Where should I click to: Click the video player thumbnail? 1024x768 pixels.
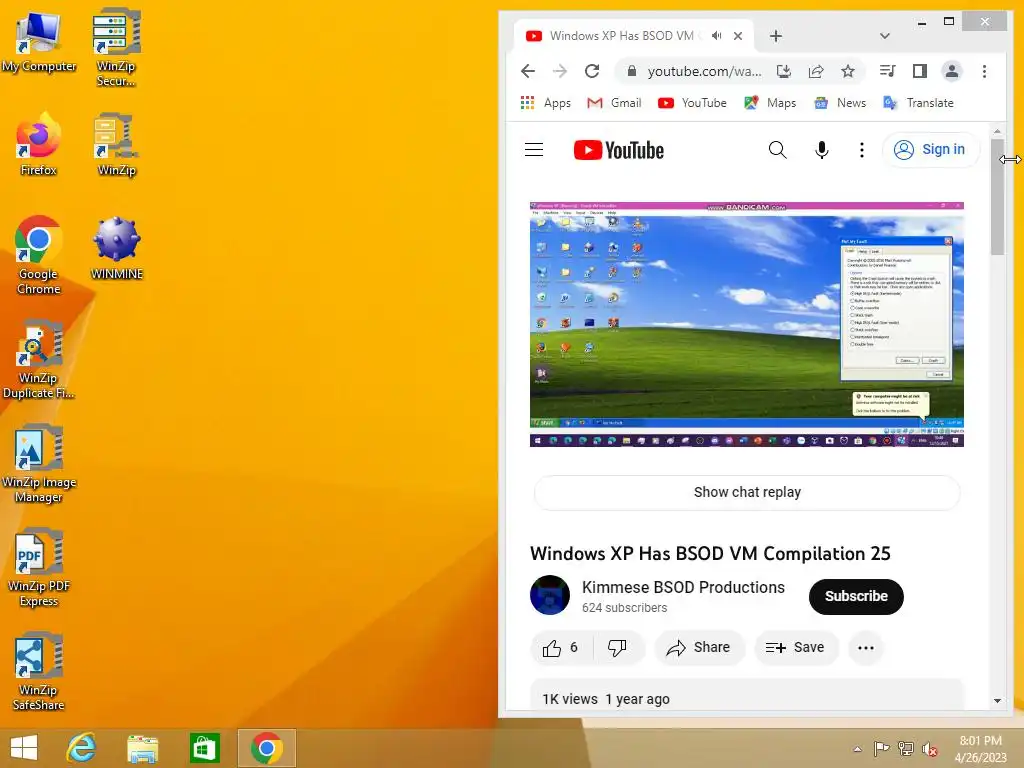pos(746,324)
